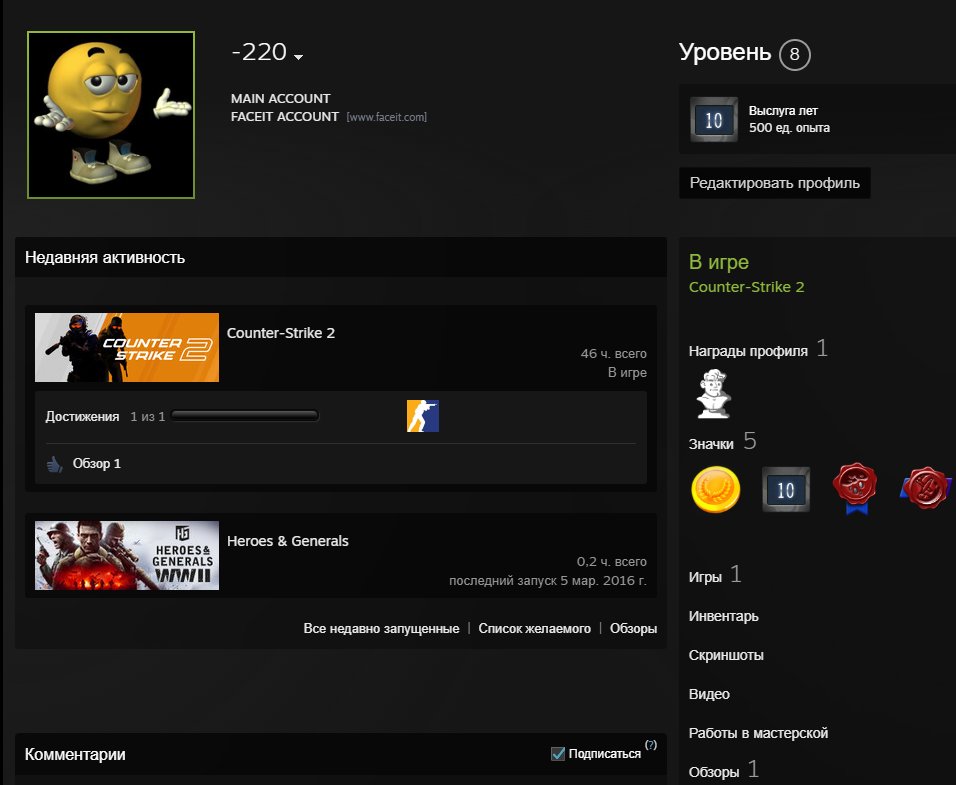The image size is (956, 785).
Task: Click the gold coin laurel badge
Action: pos(716,489)
